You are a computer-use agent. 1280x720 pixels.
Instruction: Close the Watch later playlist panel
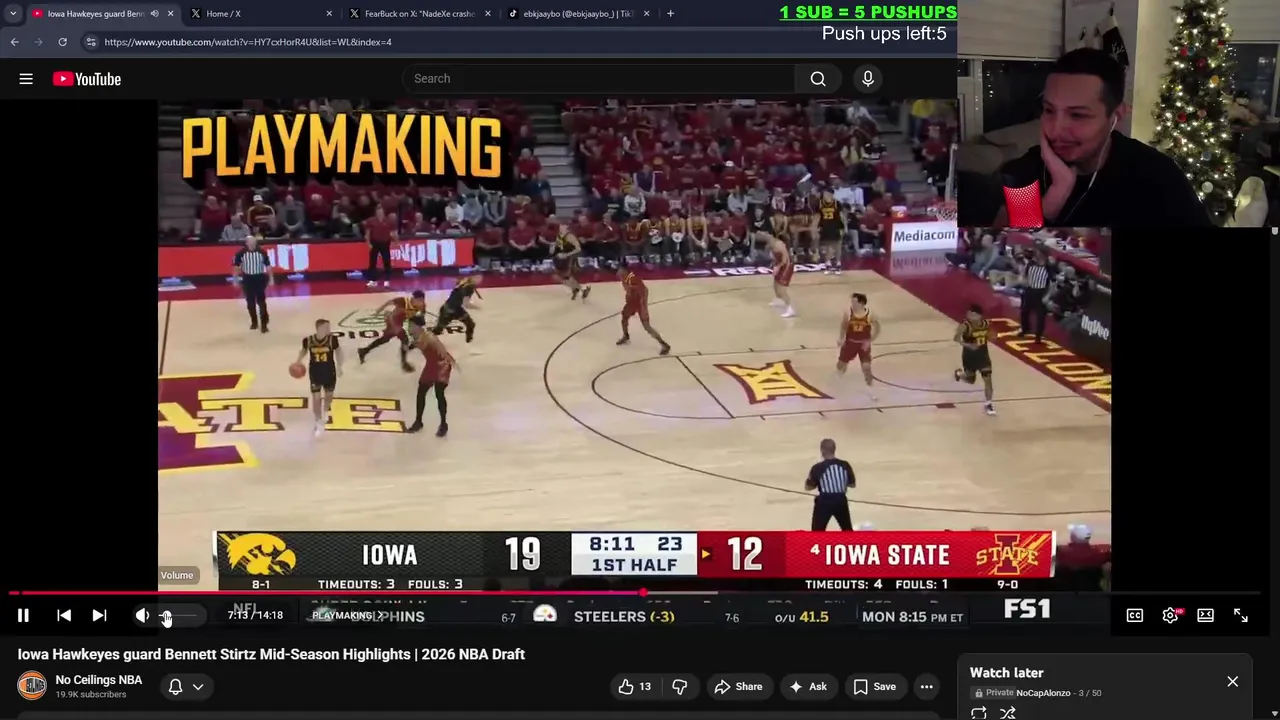click(1232, 682)
